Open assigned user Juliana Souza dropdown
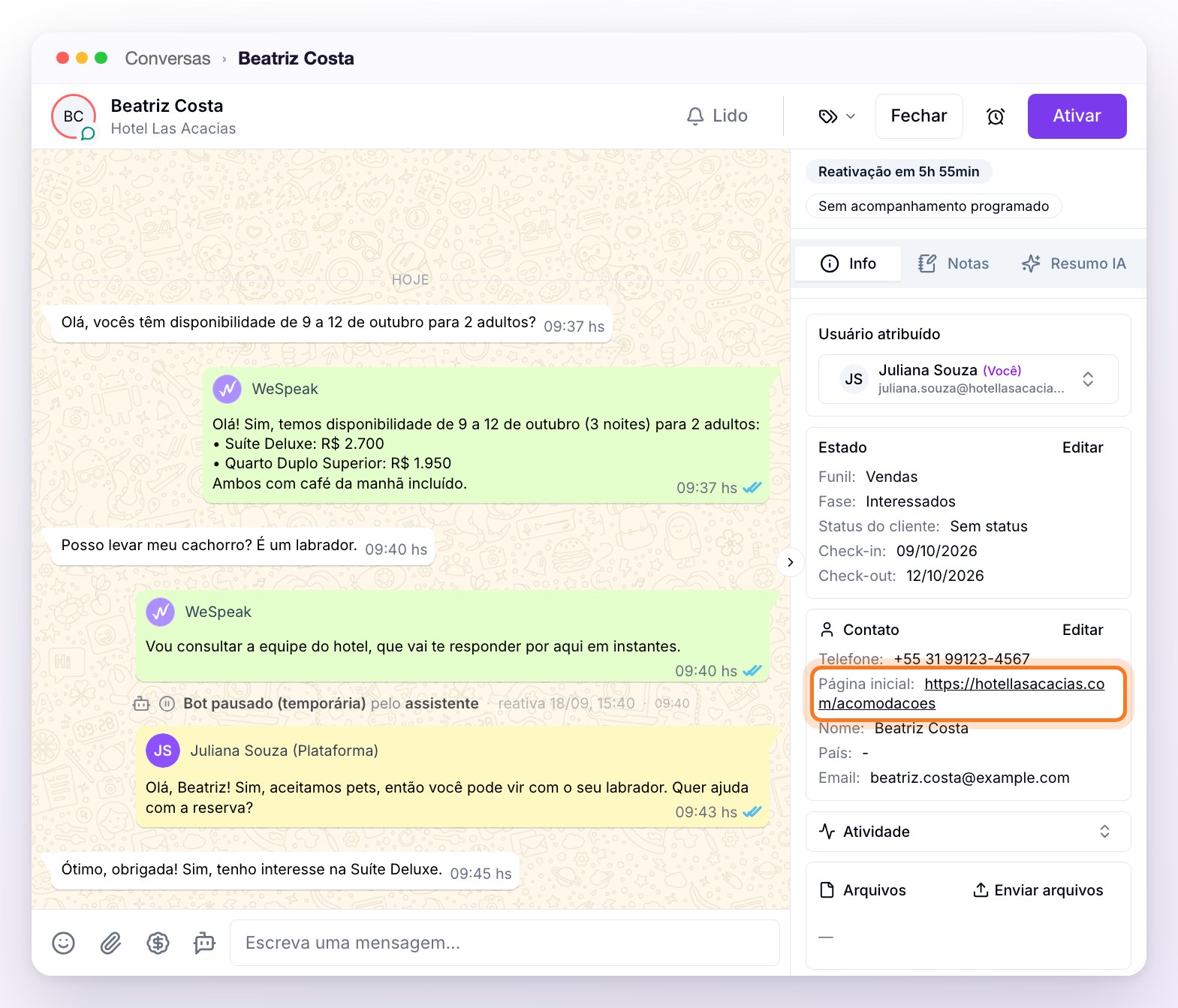 [x=969, y=379]
